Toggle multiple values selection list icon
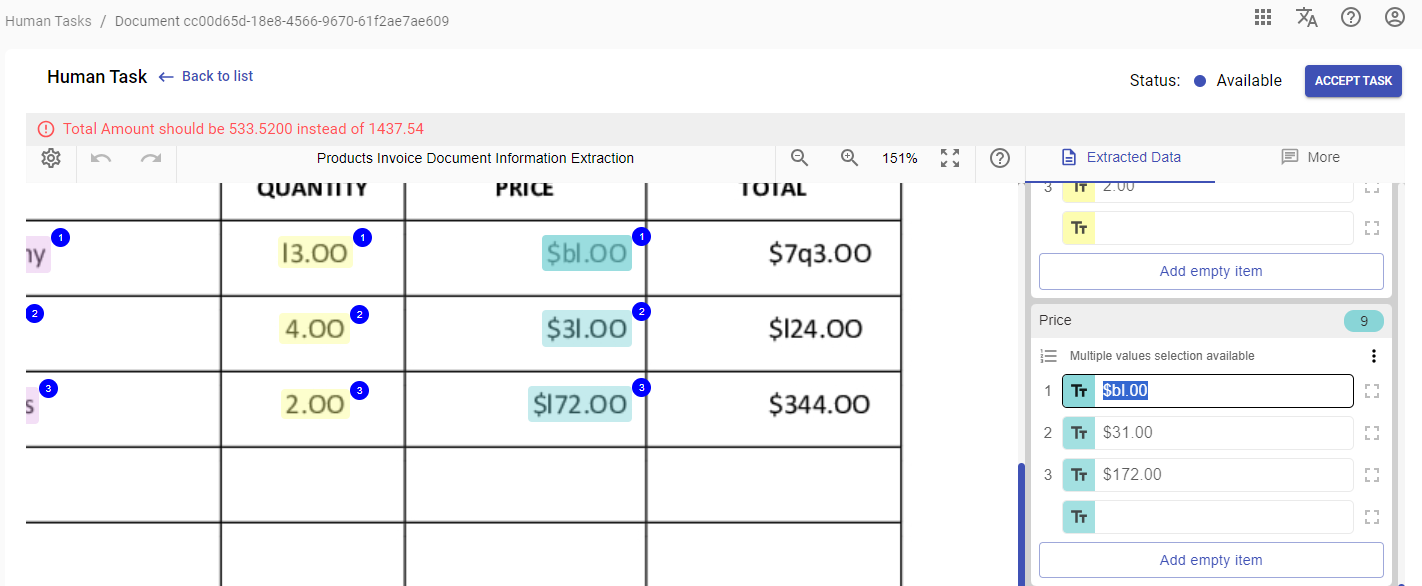 coord(1049,356)
